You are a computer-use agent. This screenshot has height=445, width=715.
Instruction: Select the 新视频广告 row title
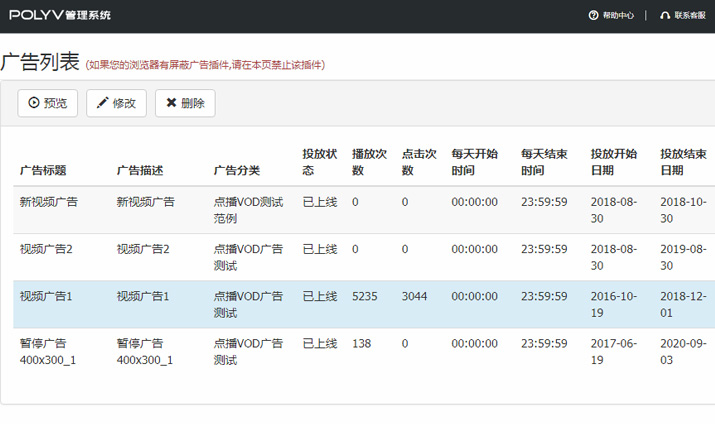[48, 202]
